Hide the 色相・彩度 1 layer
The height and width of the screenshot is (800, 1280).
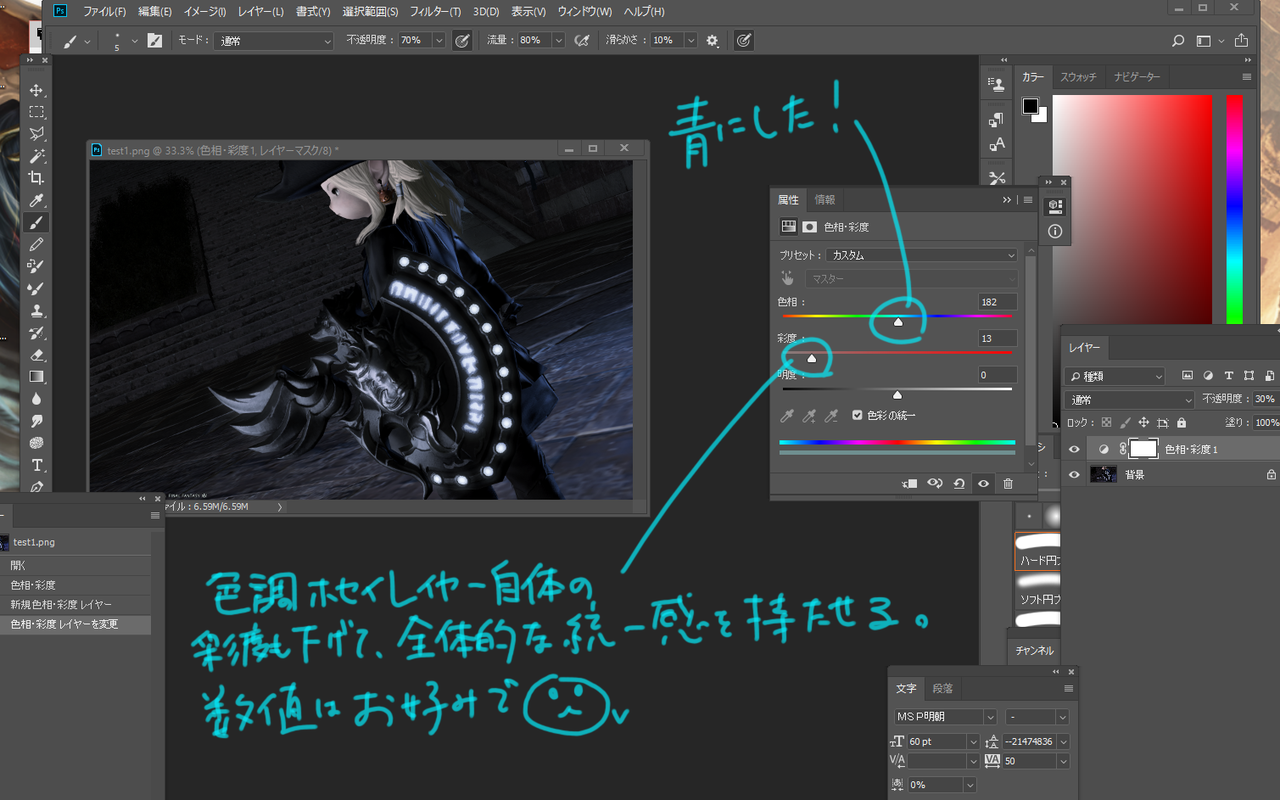tap(1075, 449)
